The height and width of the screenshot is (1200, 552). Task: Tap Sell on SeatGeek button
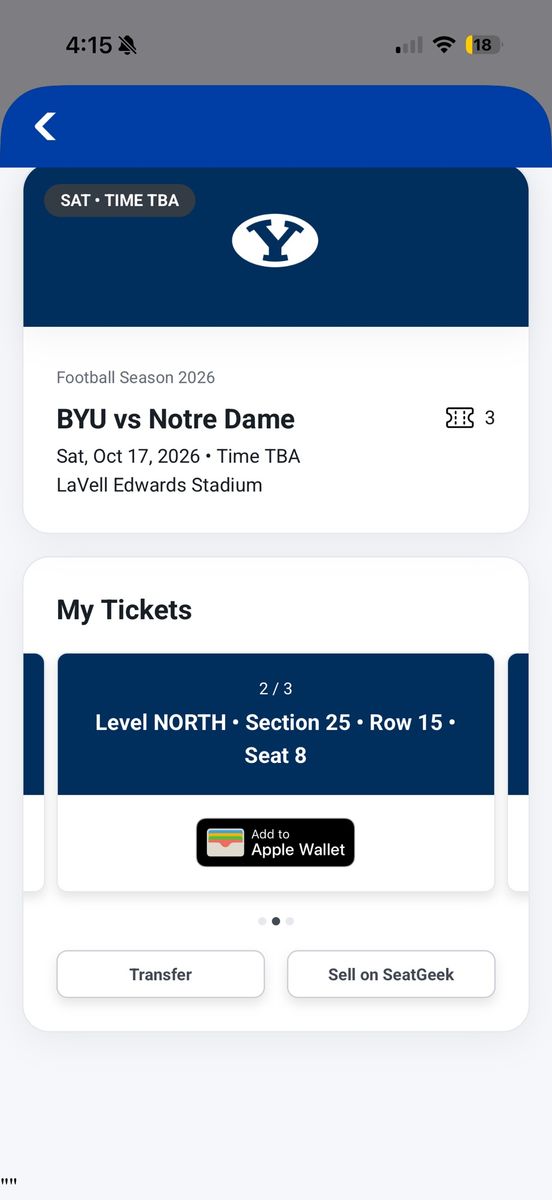(391, 974)
